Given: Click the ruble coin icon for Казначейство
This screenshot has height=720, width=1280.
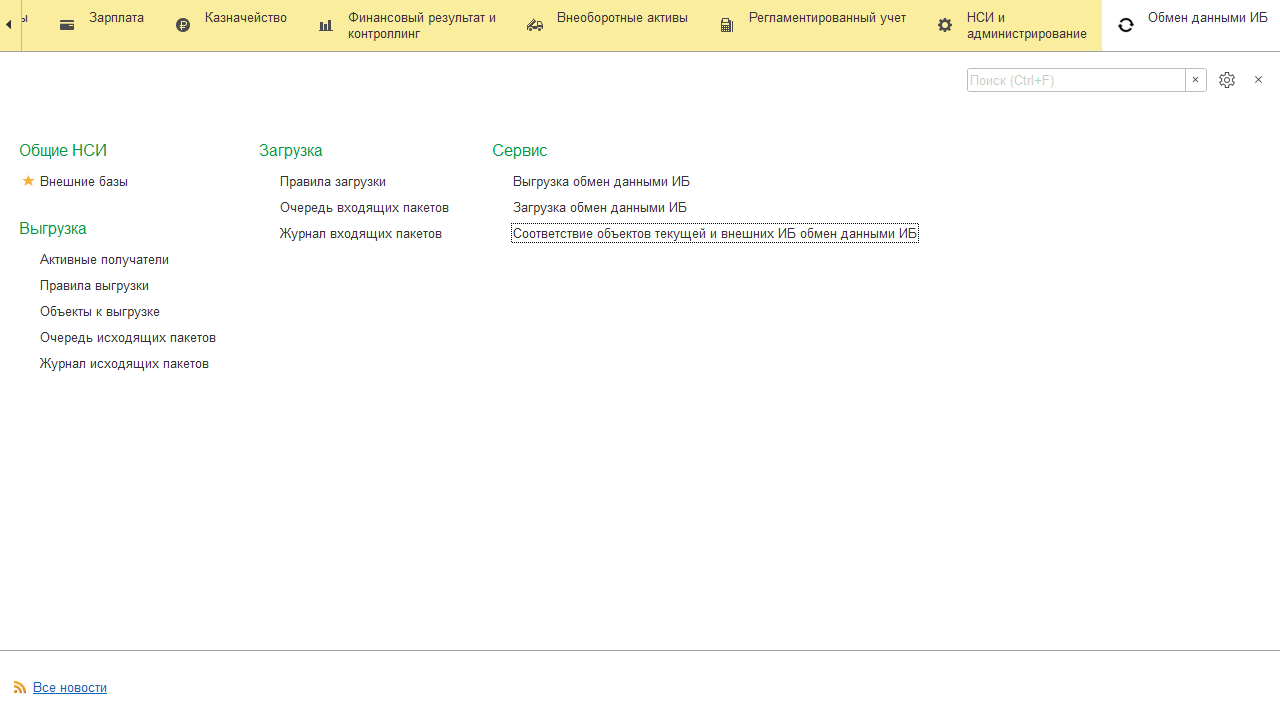Looking at the screenshot, I should (x=183, y=25).
